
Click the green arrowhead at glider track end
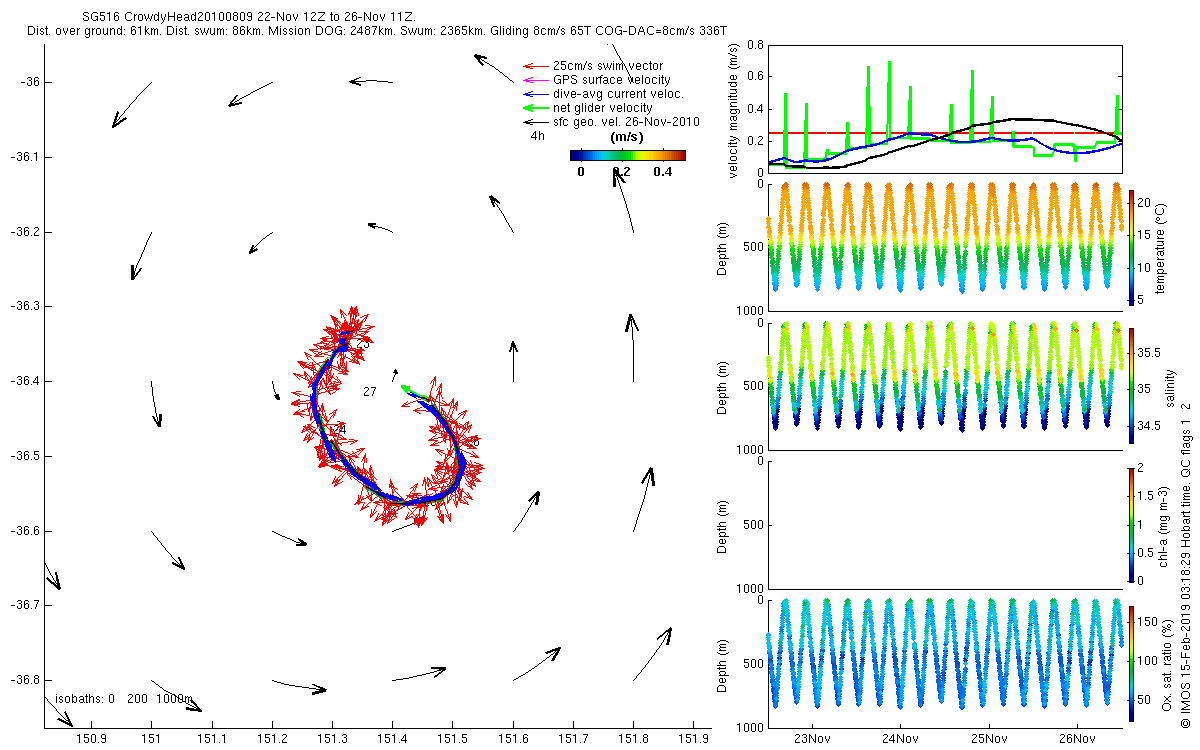coord(406,388)
